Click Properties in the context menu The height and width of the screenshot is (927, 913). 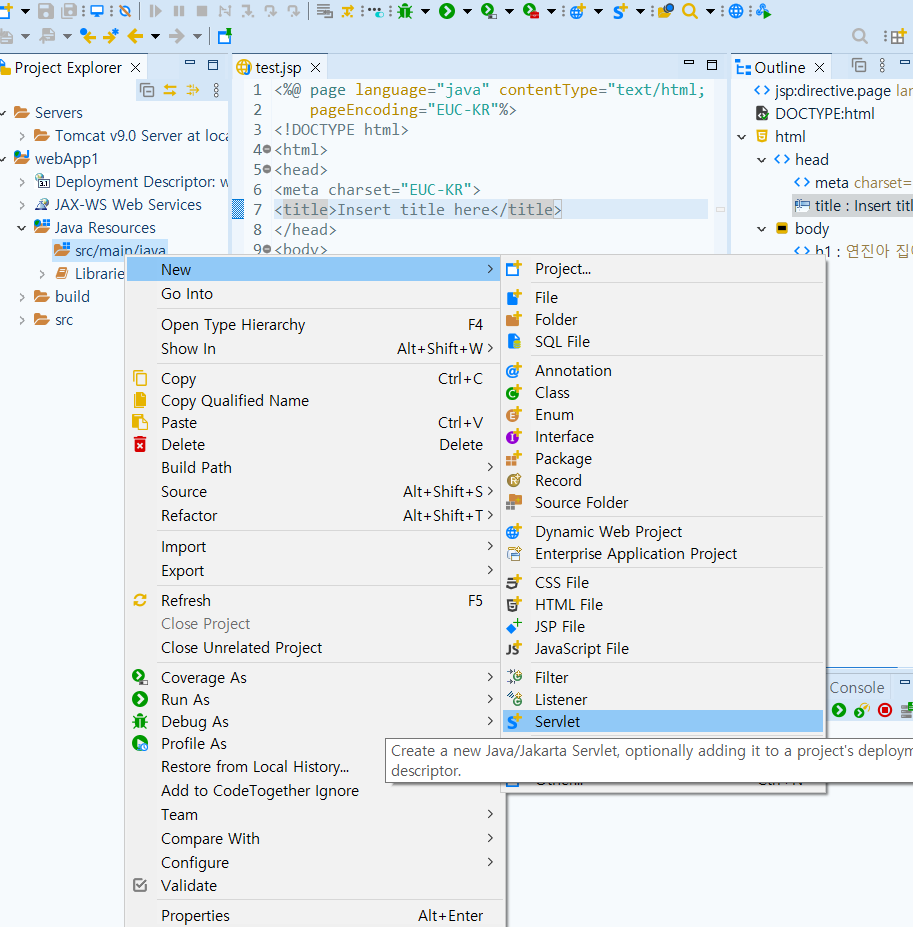(x=314, y=916)
